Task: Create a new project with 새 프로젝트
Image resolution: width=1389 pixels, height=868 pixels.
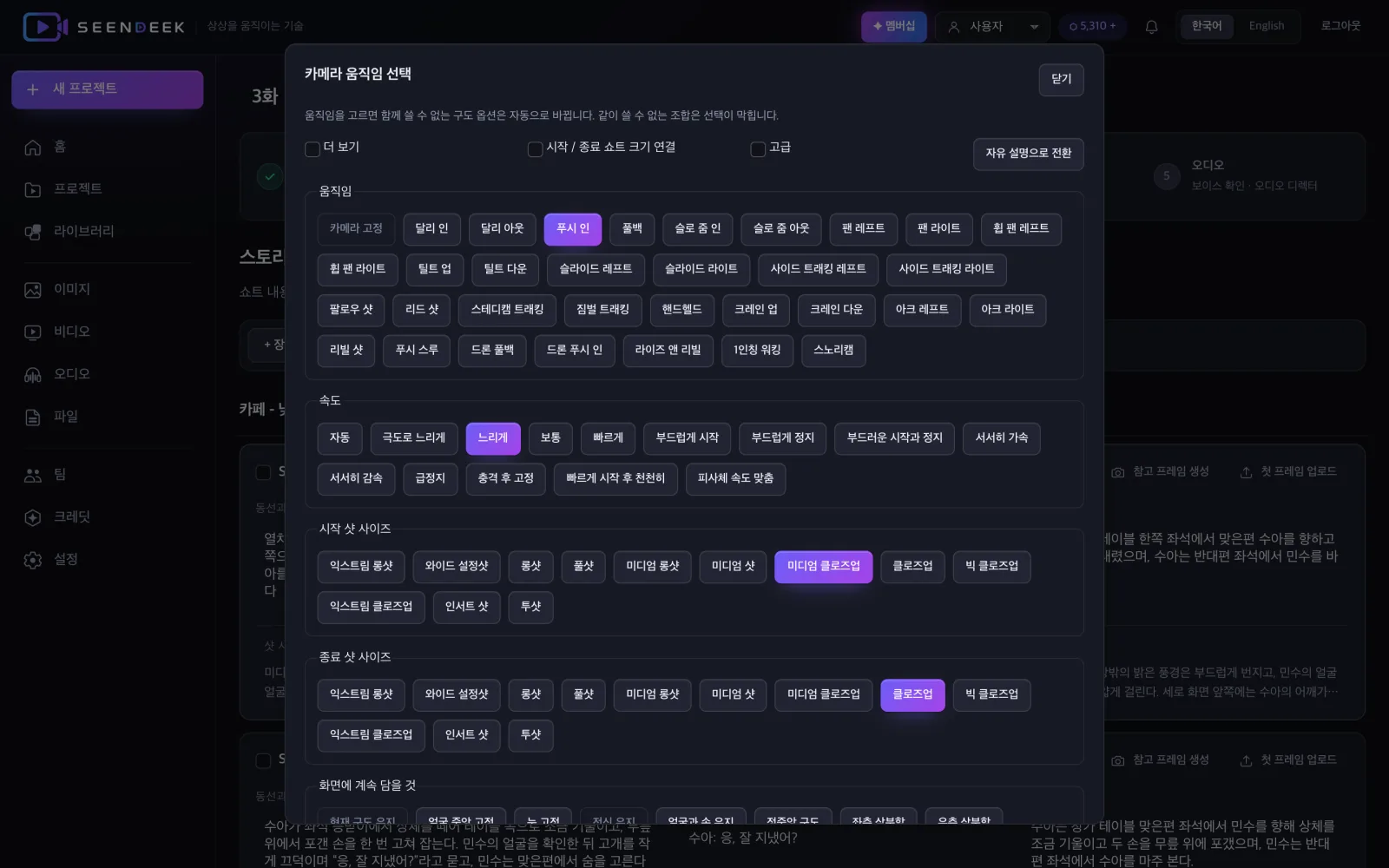Action: pos(108,89)
